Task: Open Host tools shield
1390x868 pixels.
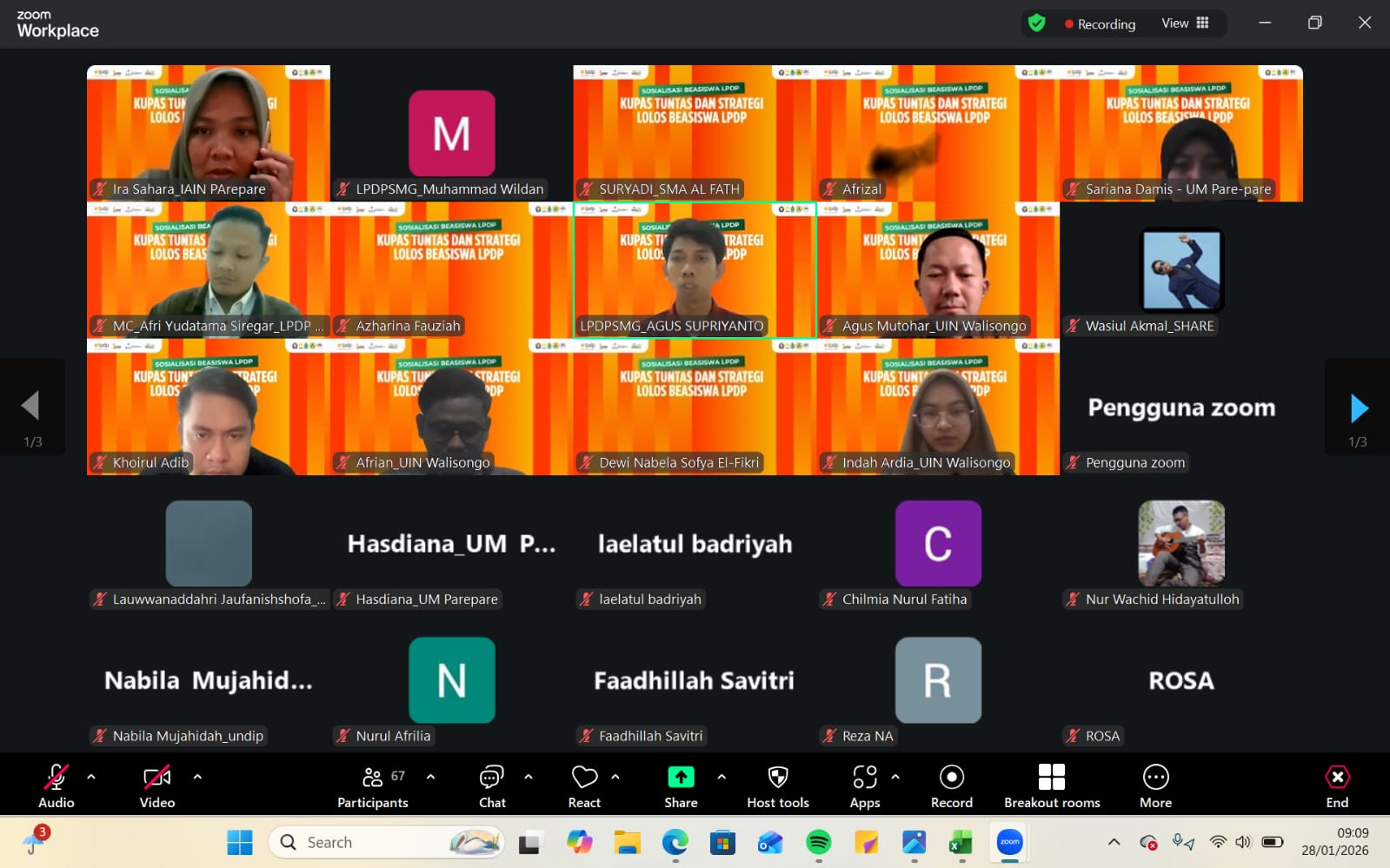Action: (777, 785)
